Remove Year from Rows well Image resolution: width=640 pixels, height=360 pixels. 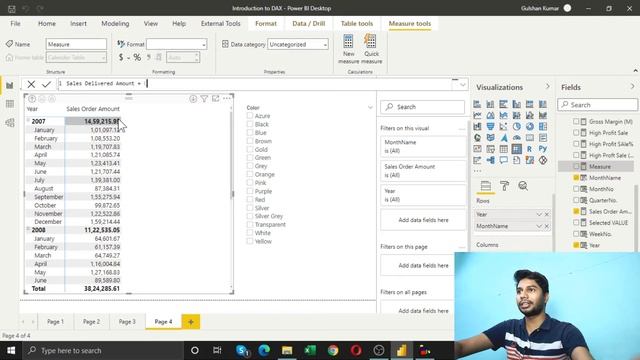pos(547,214)
